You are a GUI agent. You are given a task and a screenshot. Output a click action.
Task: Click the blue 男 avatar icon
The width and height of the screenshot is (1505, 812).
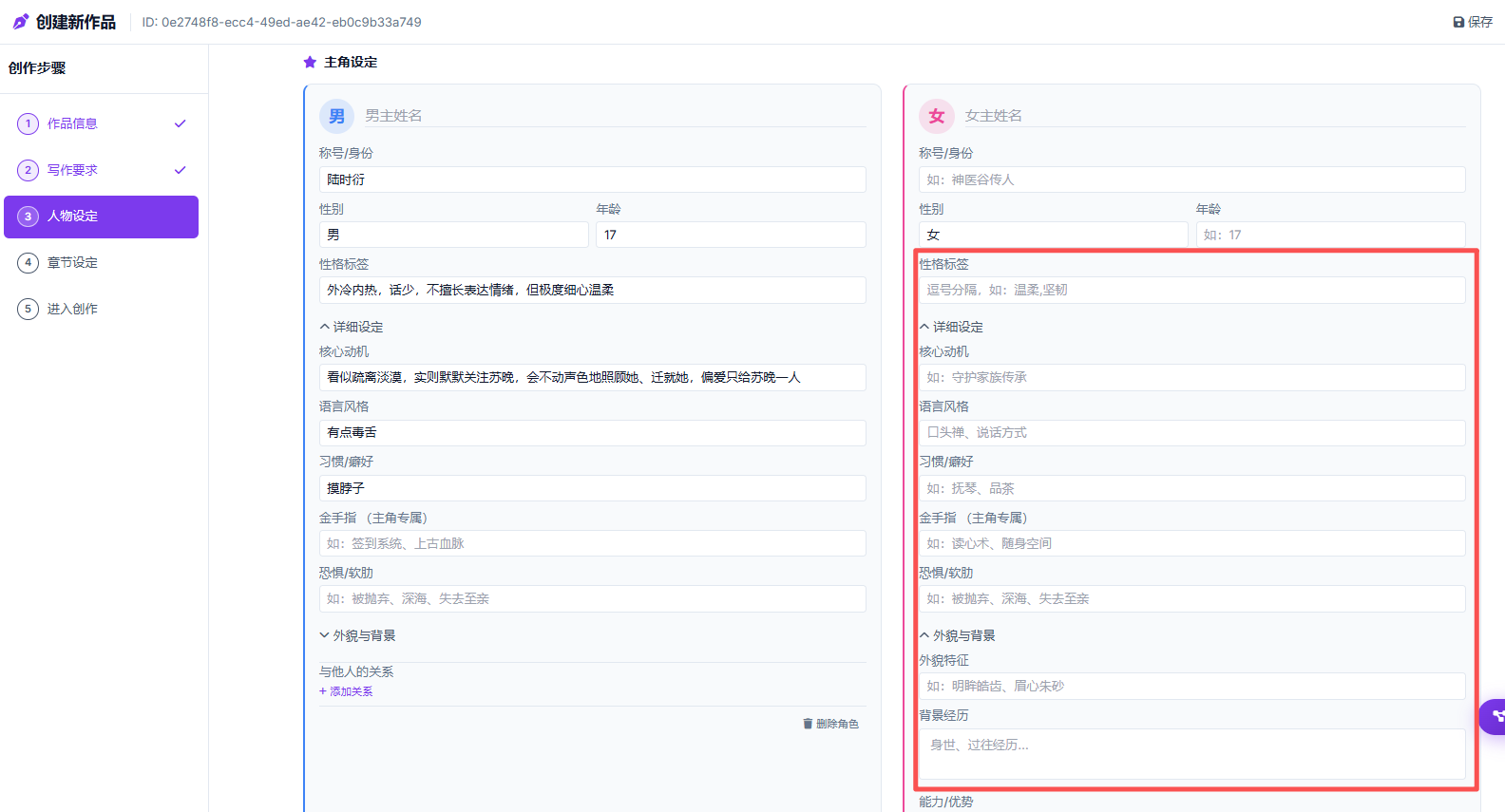336,116
